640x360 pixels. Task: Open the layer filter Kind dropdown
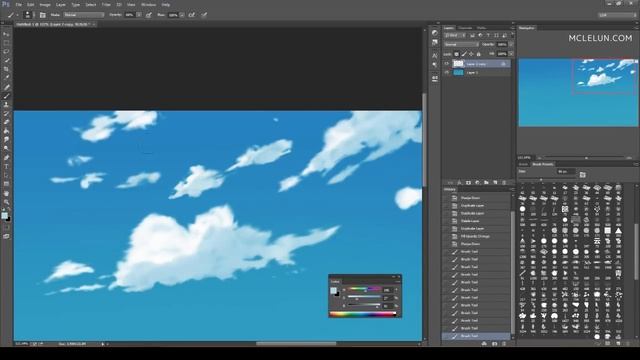455,36
